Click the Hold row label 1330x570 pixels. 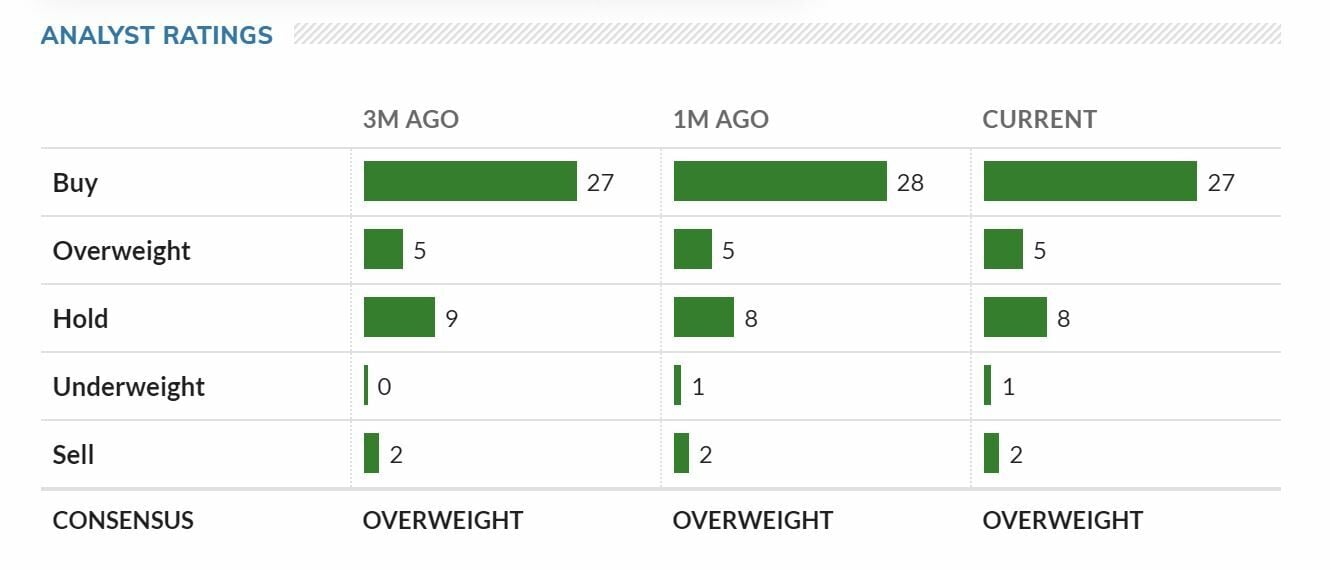click(80, 319)
